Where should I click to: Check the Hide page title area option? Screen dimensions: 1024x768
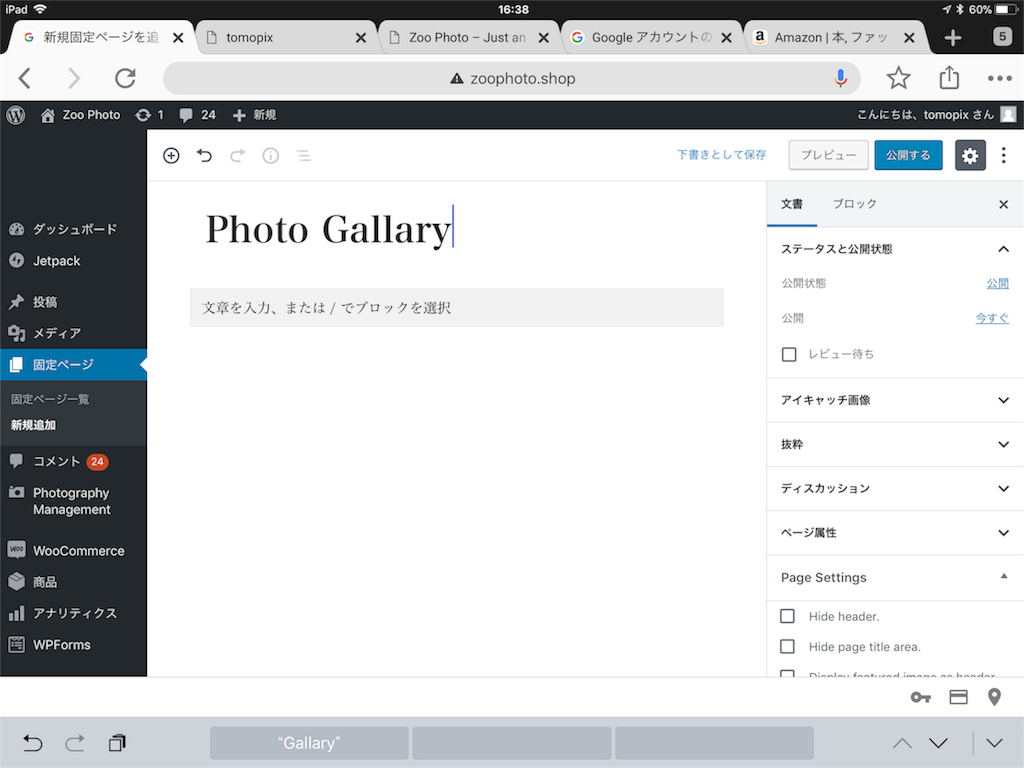coord(788,646)
